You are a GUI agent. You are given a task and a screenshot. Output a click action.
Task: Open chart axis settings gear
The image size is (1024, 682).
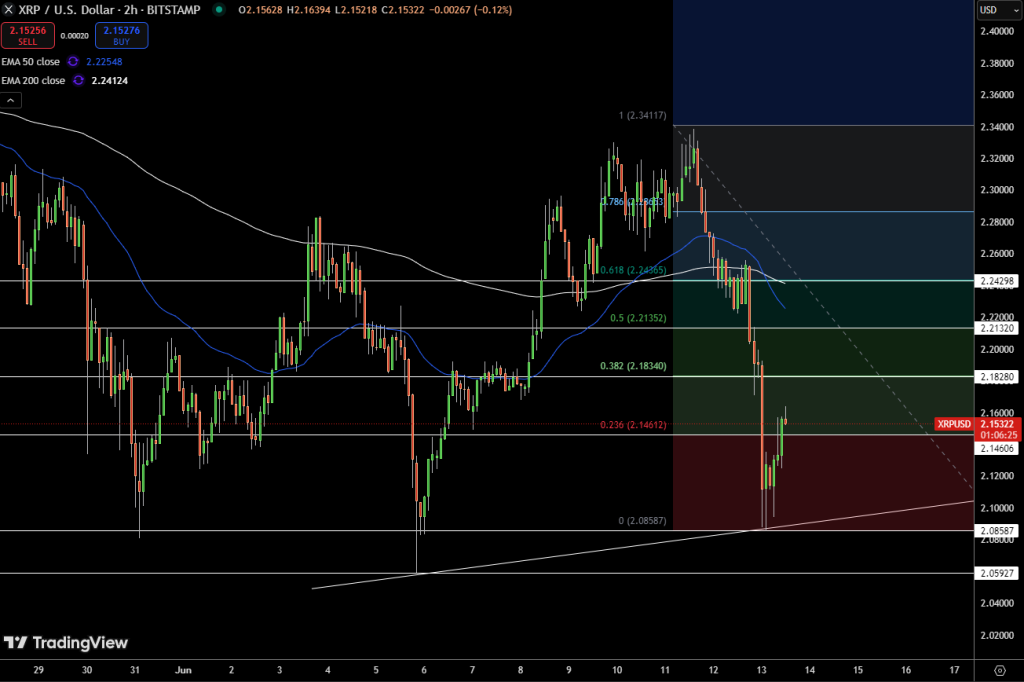click(x=999, y=670)
